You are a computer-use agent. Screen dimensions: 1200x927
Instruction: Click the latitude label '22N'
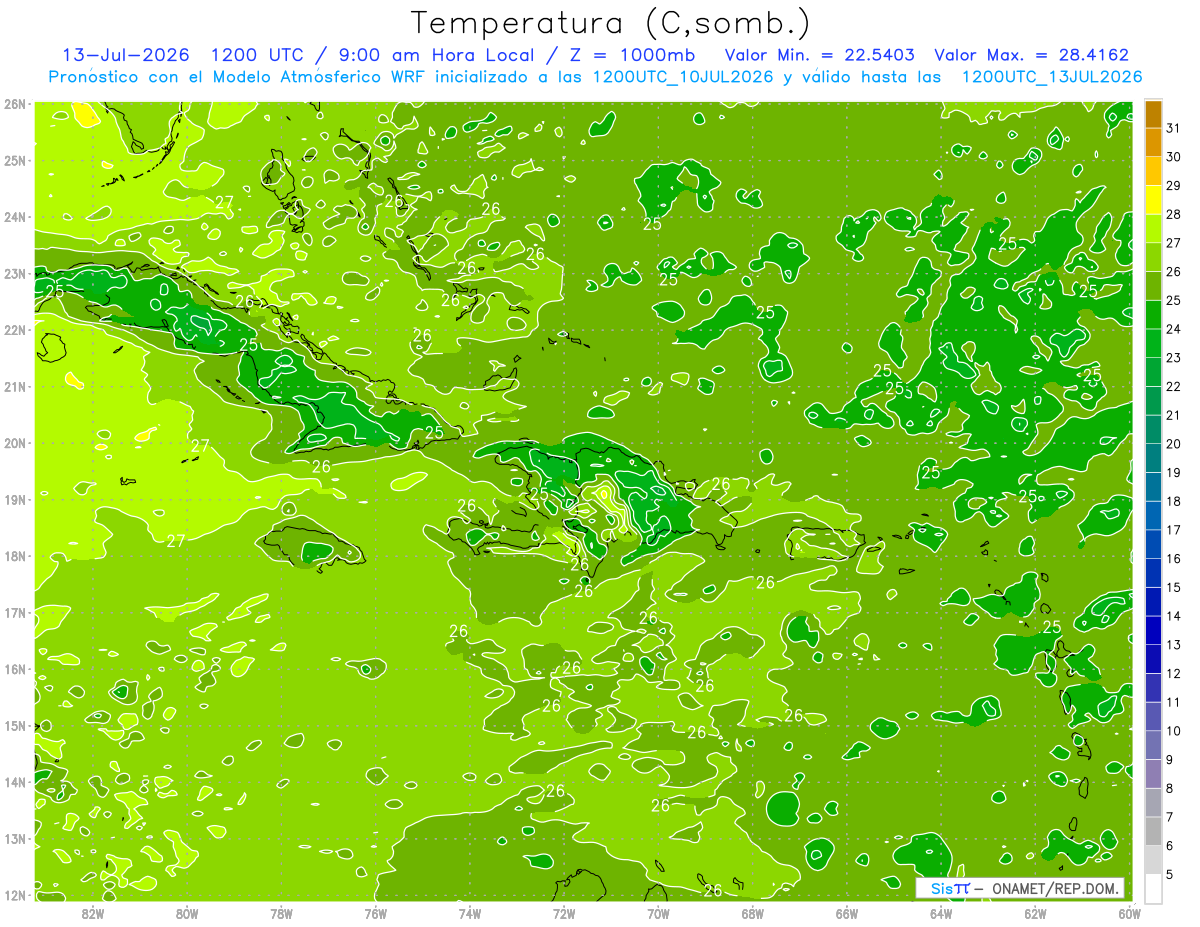[14, 330]
